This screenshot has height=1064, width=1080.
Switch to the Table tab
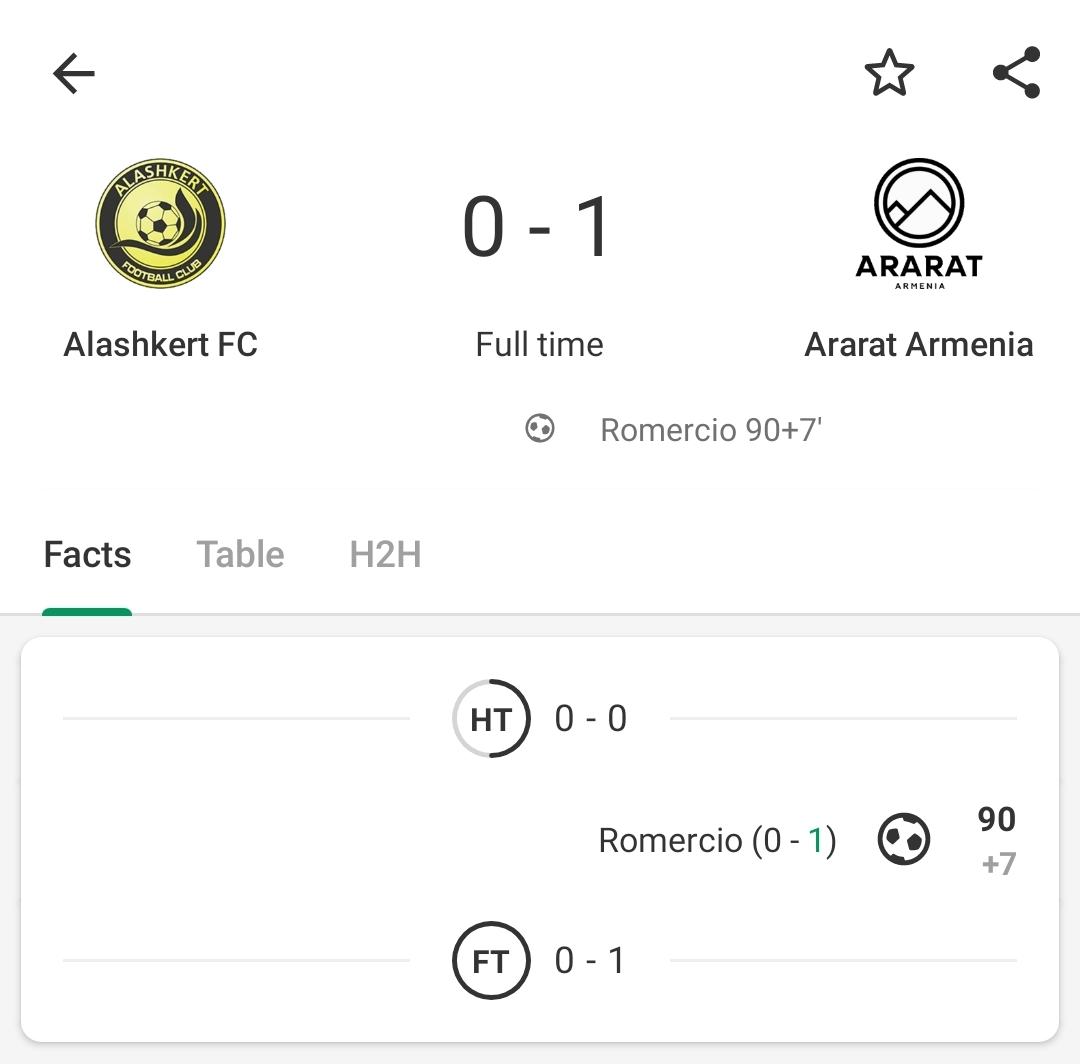pyautogui.click(x=240, y=554)
